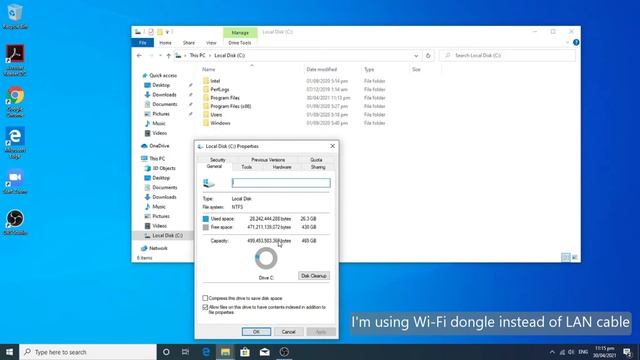The image size is (640, 360).
Task: Click taskbar Type here to search box
Action: (x=88, y=352)
